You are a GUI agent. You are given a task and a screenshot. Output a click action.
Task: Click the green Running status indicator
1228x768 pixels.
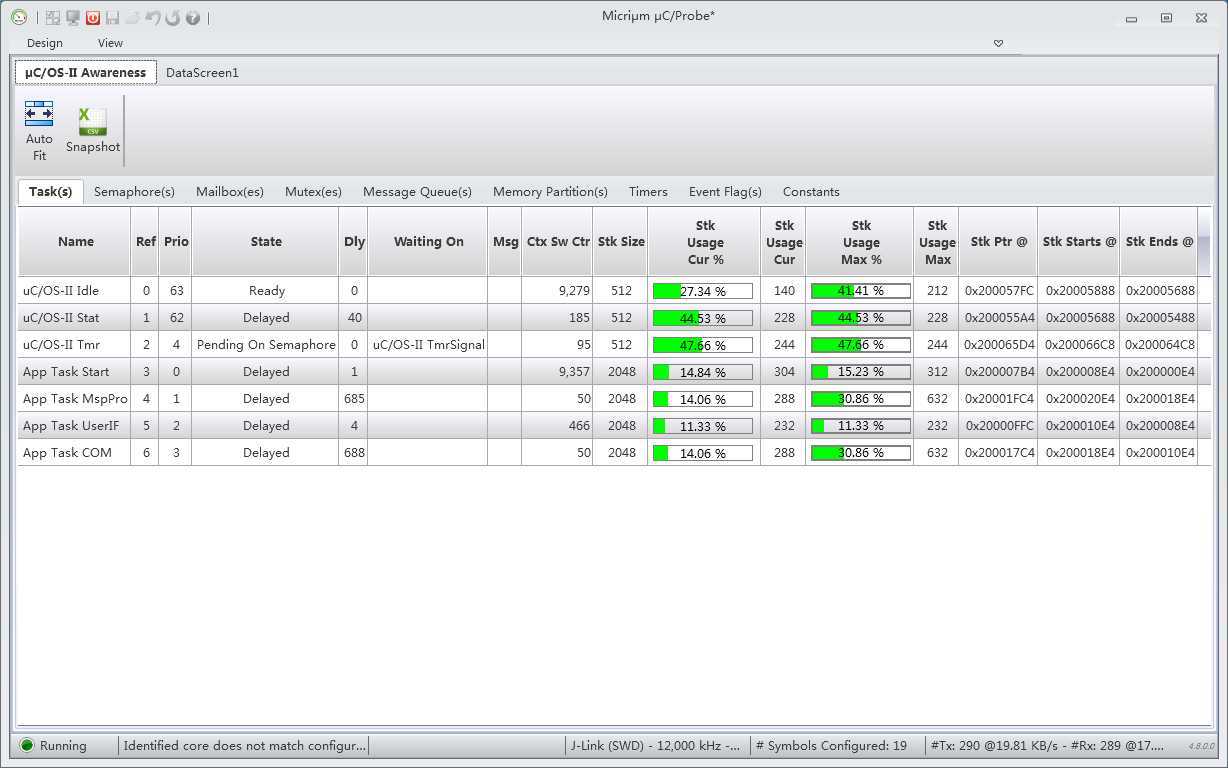[x=27, y=745]
